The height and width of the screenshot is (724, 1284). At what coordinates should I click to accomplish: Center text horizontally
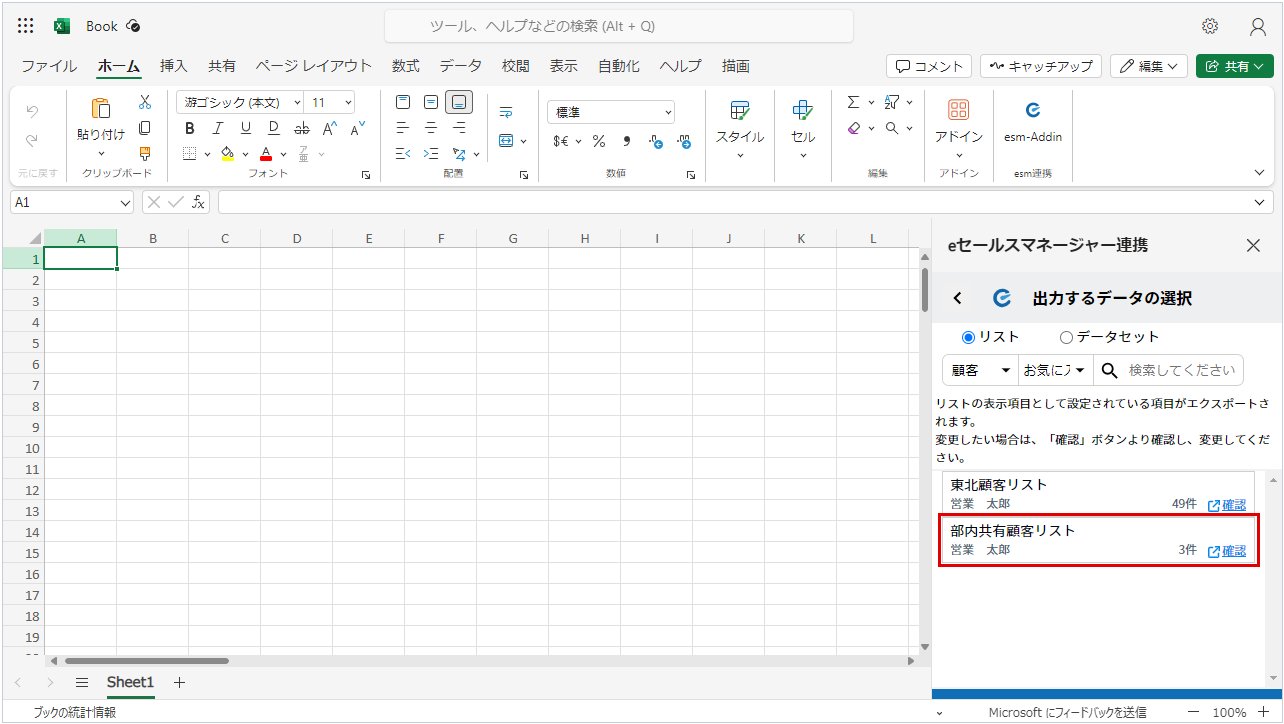(x=431, y=128)
